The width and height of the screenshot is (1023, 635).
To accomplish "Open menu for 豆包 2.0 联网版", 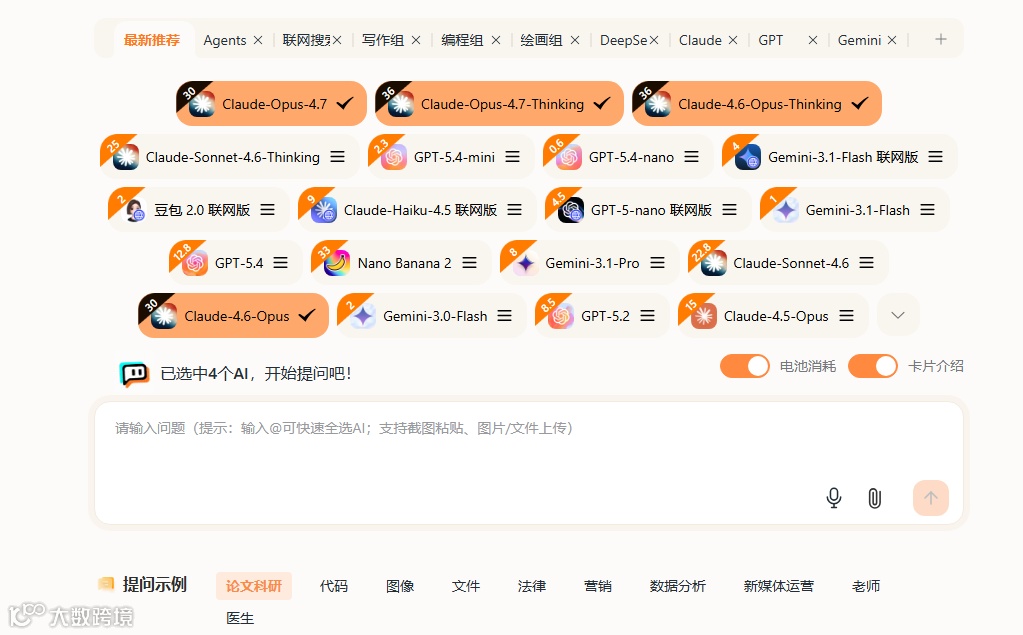I will 267,209.
